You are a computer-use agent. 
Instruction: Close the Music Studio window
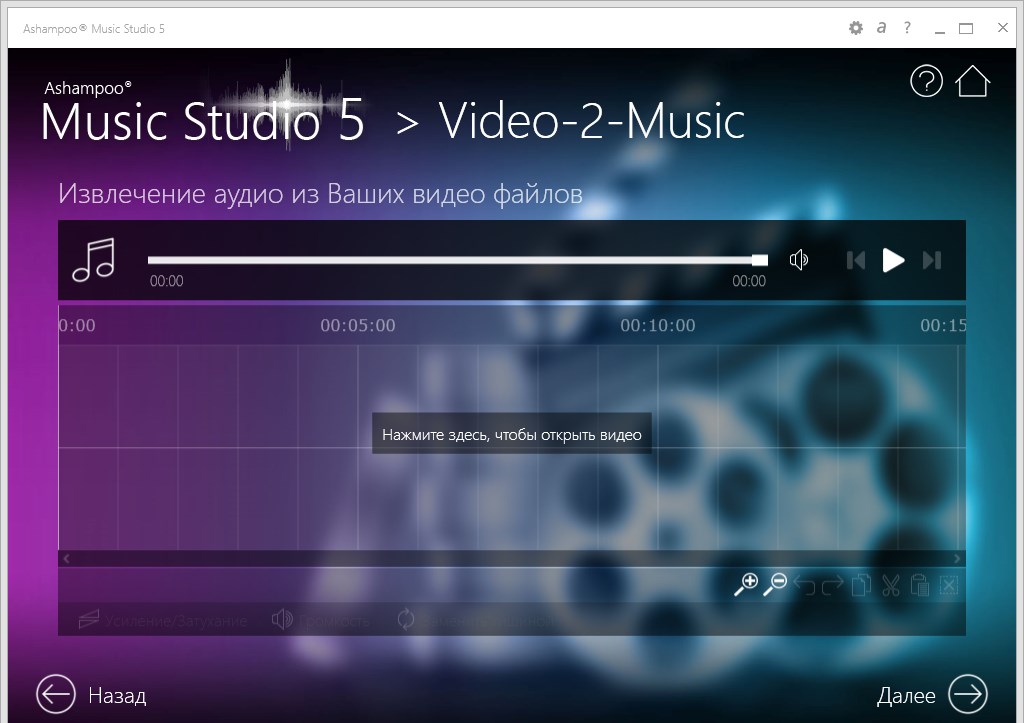click(1003, 27)
